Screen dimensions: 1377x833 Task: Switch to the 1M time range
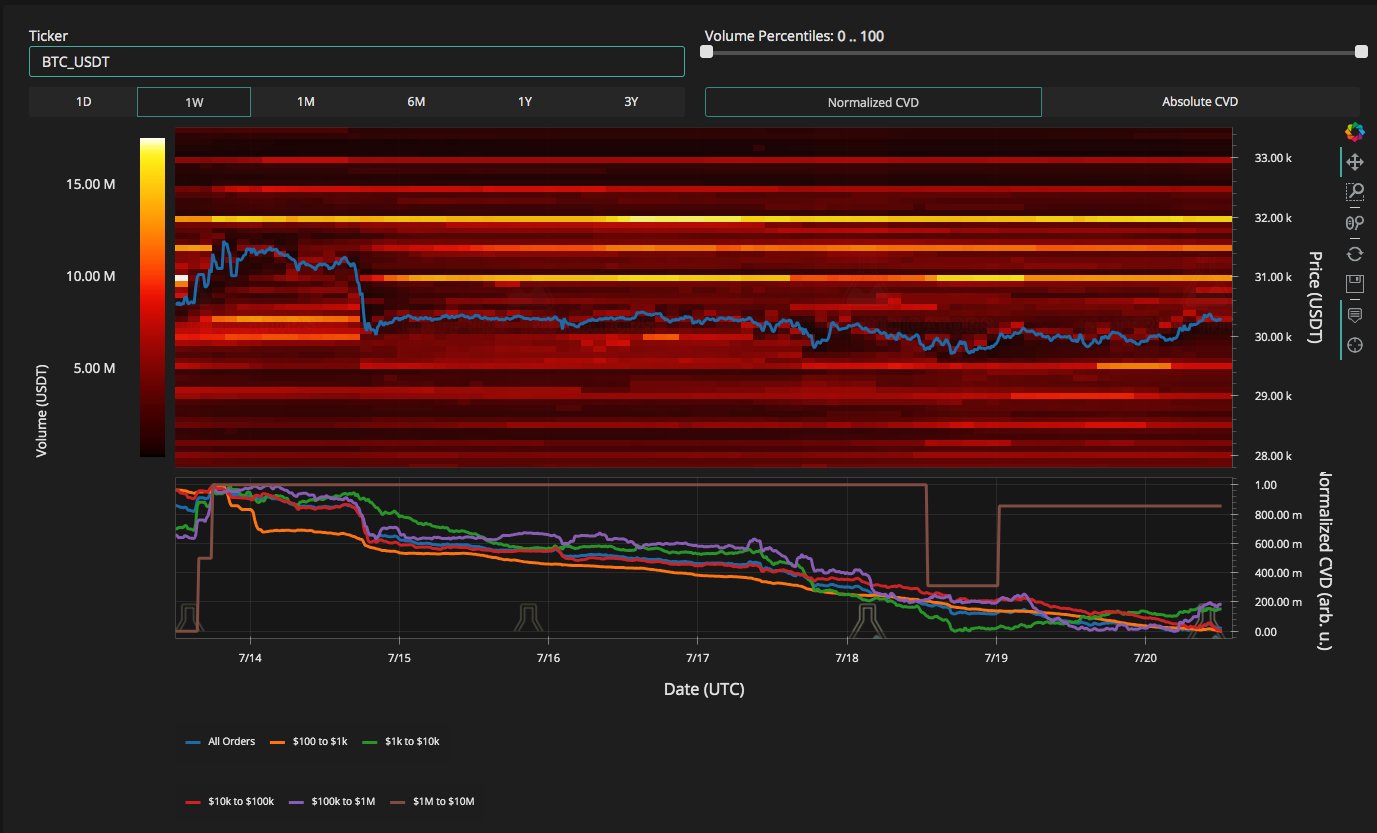point(306,102)
